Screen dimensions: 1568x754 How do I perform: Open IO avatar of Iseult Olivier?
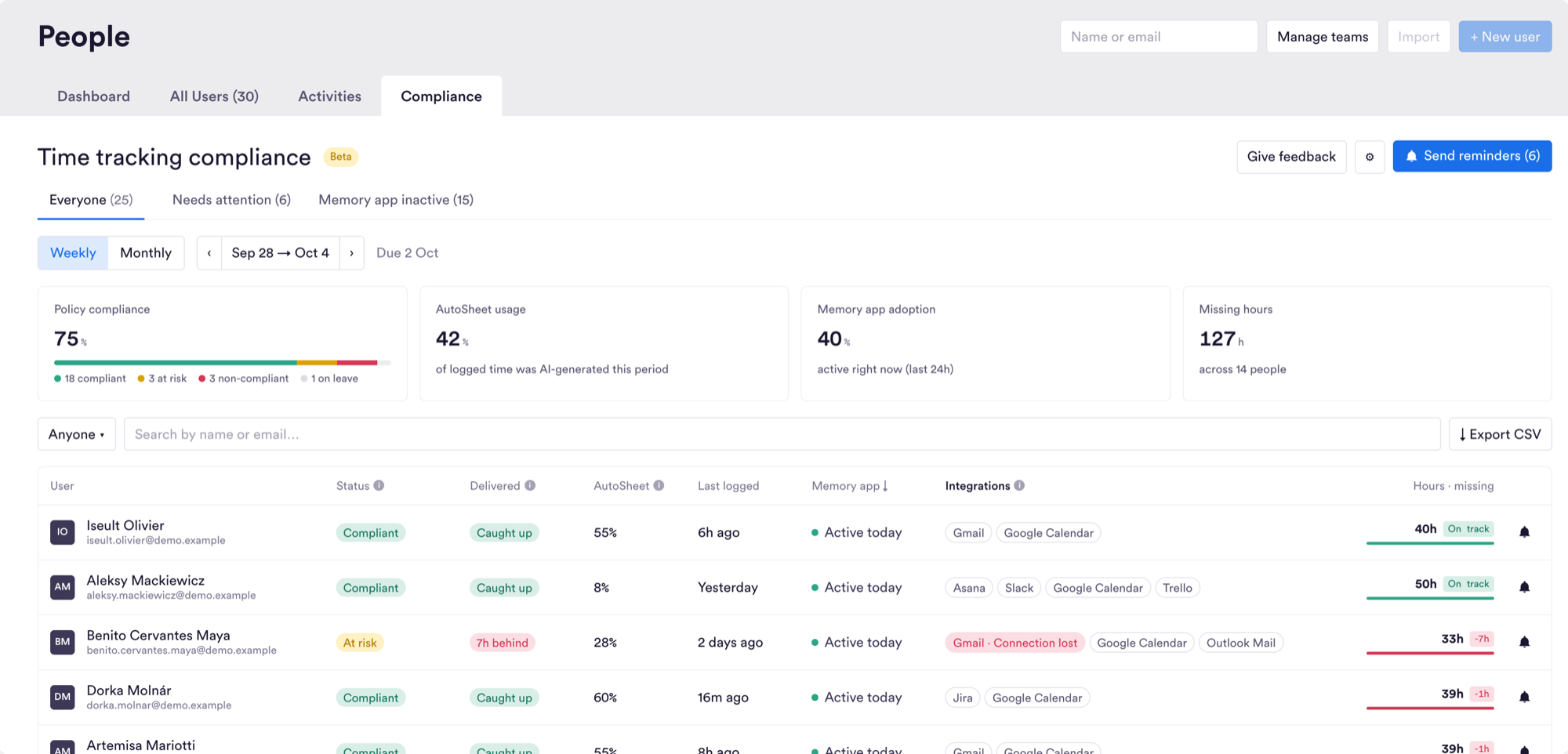(63, 532)
